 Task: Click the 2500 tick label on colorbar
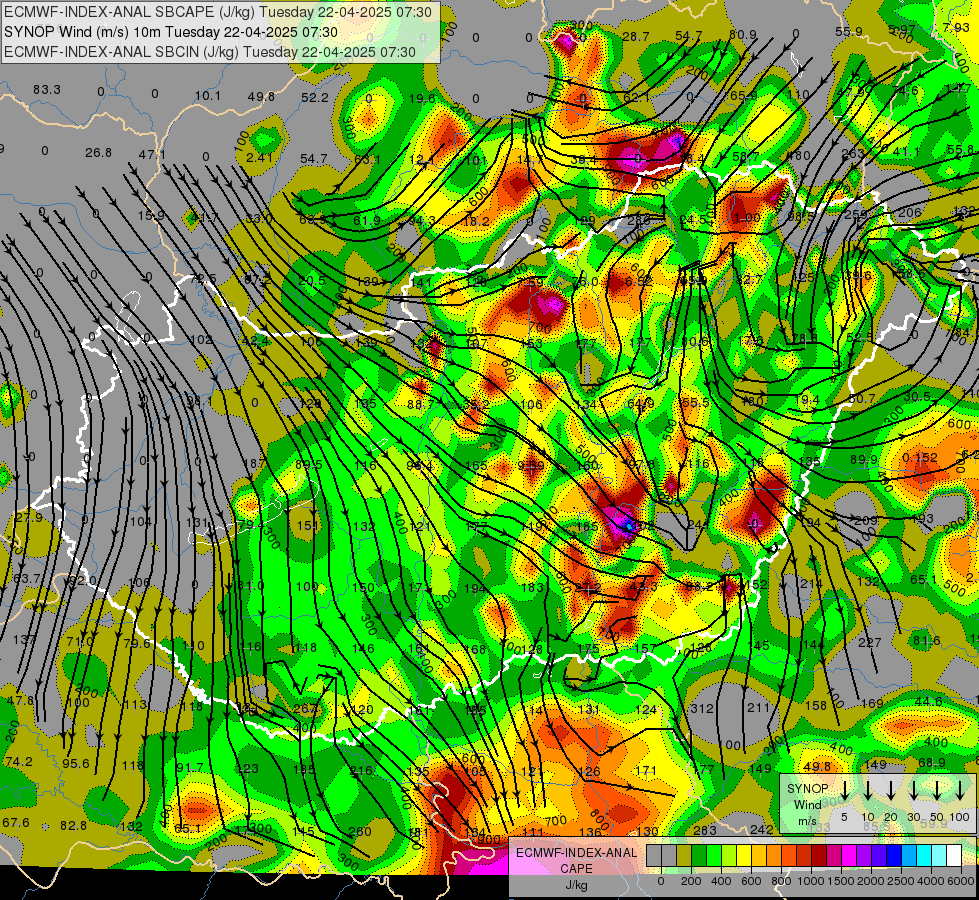tap(901, 881)
